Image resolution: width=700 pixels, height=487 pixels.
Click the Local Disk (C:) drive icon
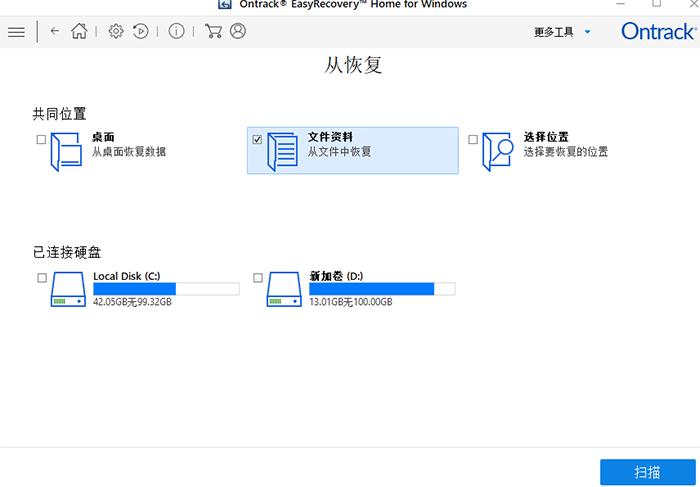tap(68, 289)
